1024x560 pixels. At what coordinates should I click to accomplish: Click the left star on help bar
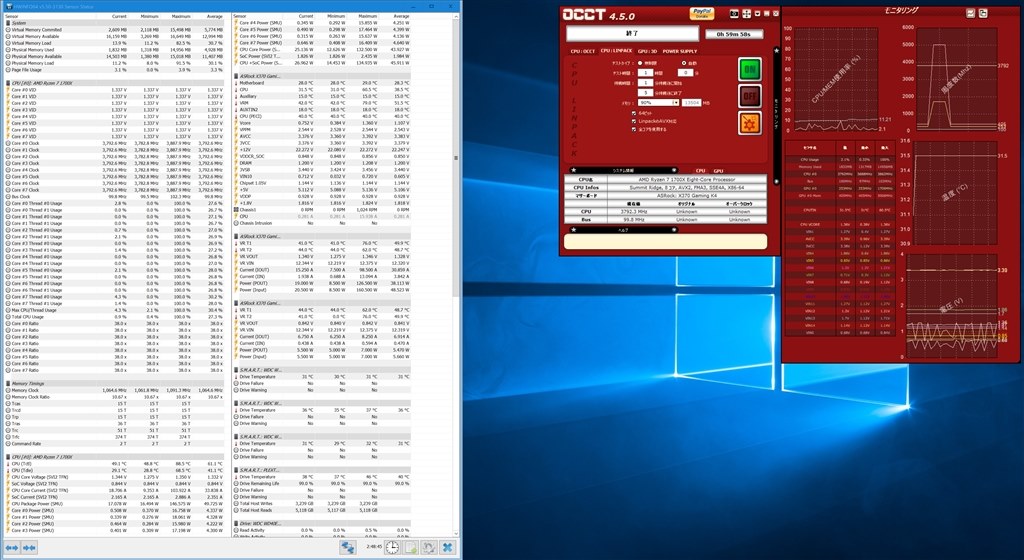click(573, 230)
